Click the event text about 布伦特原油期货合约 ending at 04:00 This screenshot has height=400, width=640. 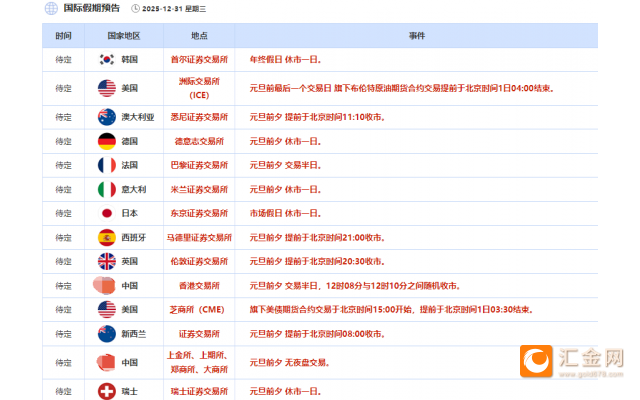point(402,88)
